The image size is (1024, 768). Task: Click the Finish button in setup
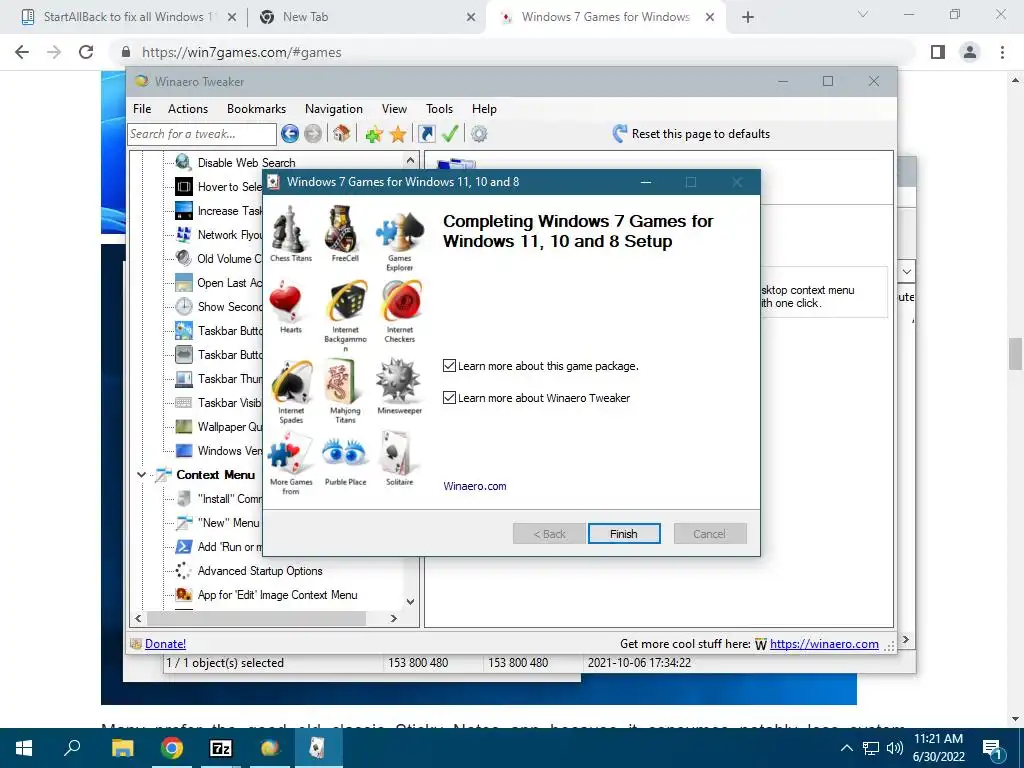point(624,534)
